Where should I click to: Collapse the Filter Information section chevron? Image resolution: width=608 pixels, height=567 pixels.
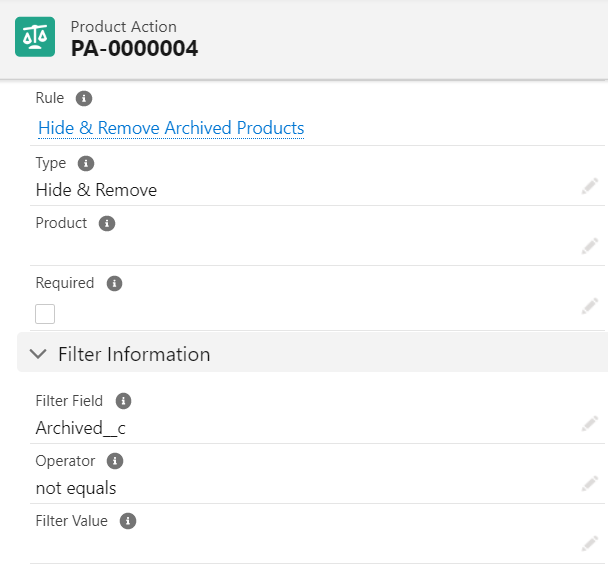[38, 354]
